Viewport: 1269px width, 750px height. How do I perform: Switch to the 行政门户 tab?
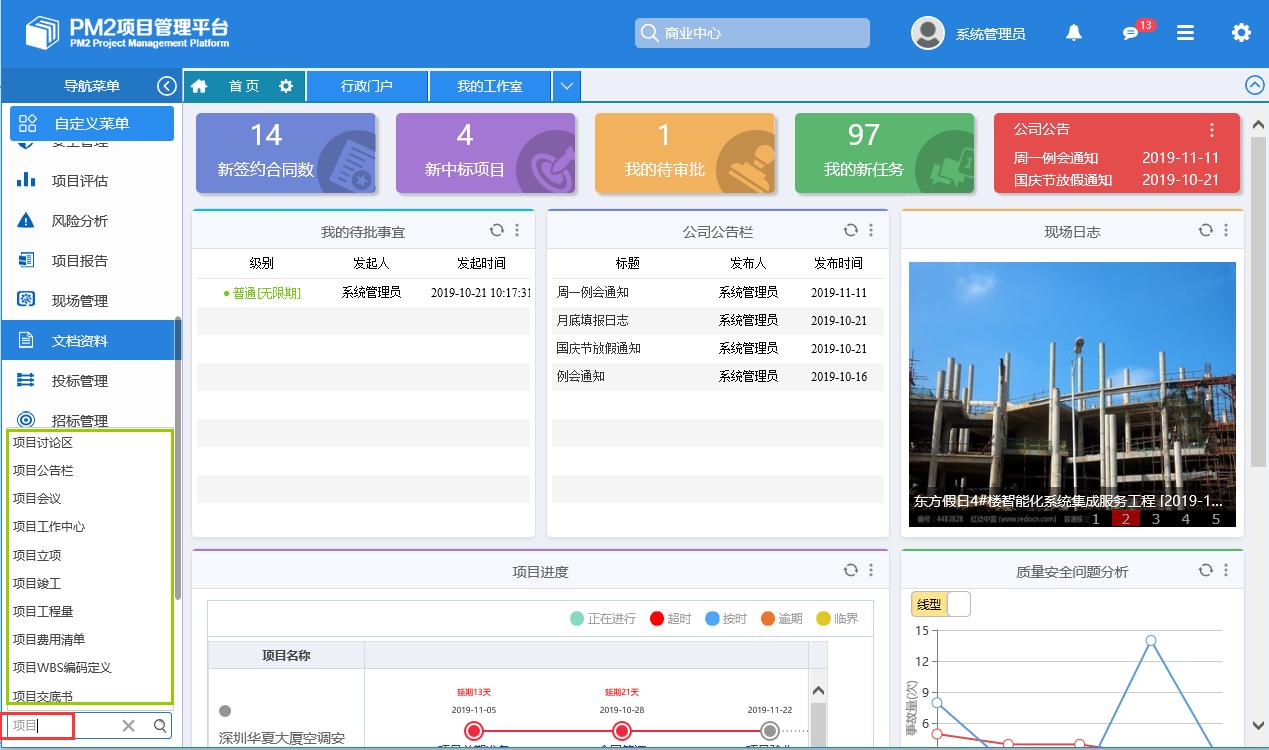click(x=367, y=86)
